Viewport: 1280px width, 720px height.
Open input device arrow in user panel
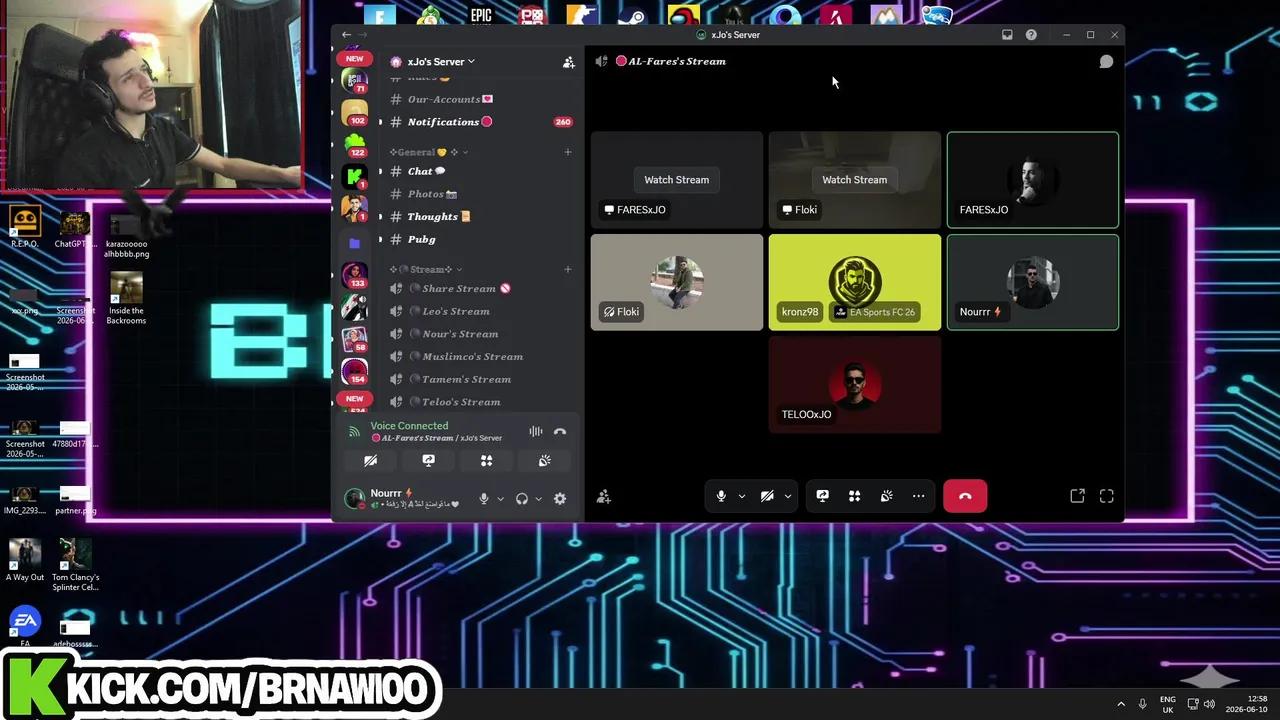tap(500, 499)
